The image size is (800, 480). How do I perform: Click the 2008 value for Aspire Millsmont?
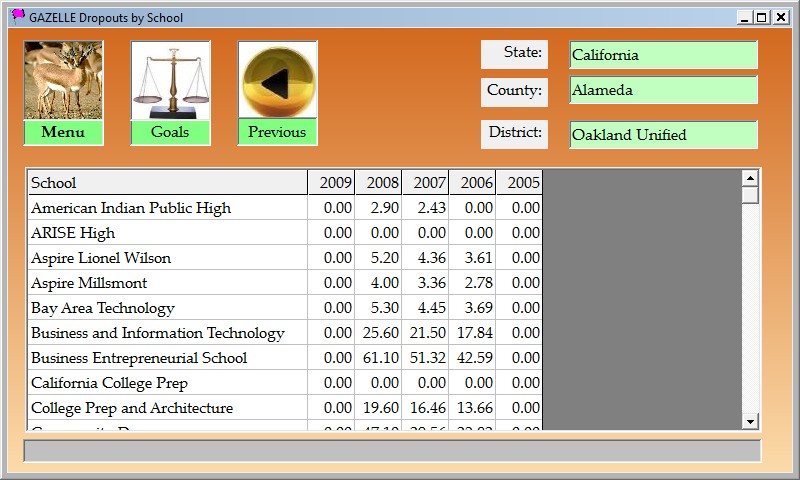381,283
